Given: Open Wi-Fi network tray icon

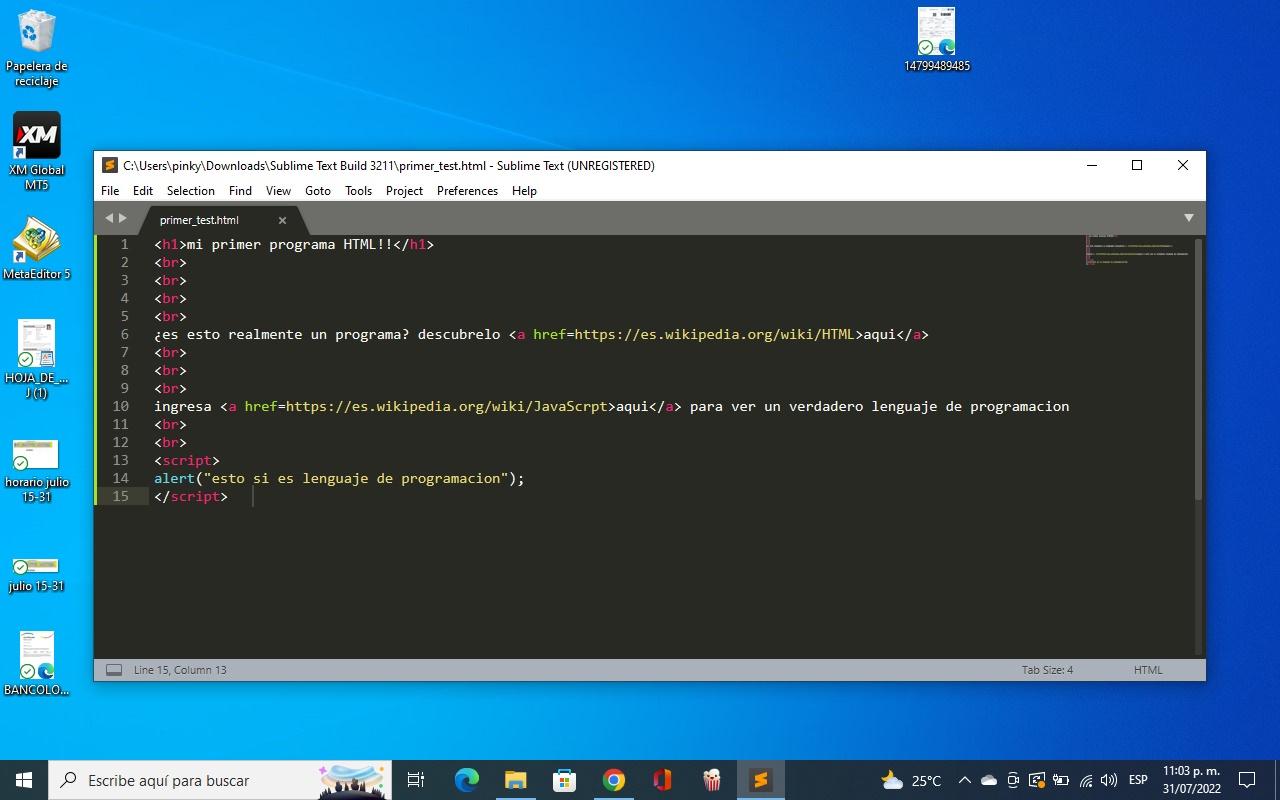Looking at the screenshot, I should (x=1085, y=780).
